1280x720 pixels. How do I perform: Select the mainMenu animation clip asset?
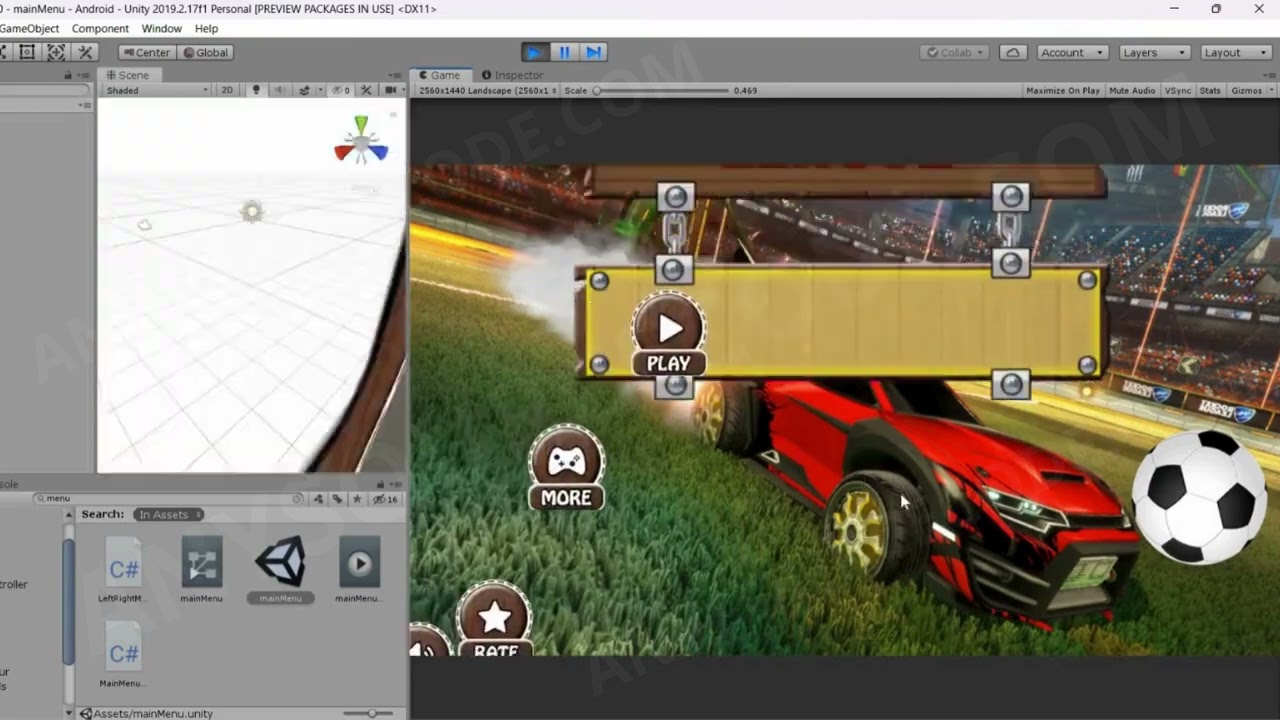[x=359, y=571]
